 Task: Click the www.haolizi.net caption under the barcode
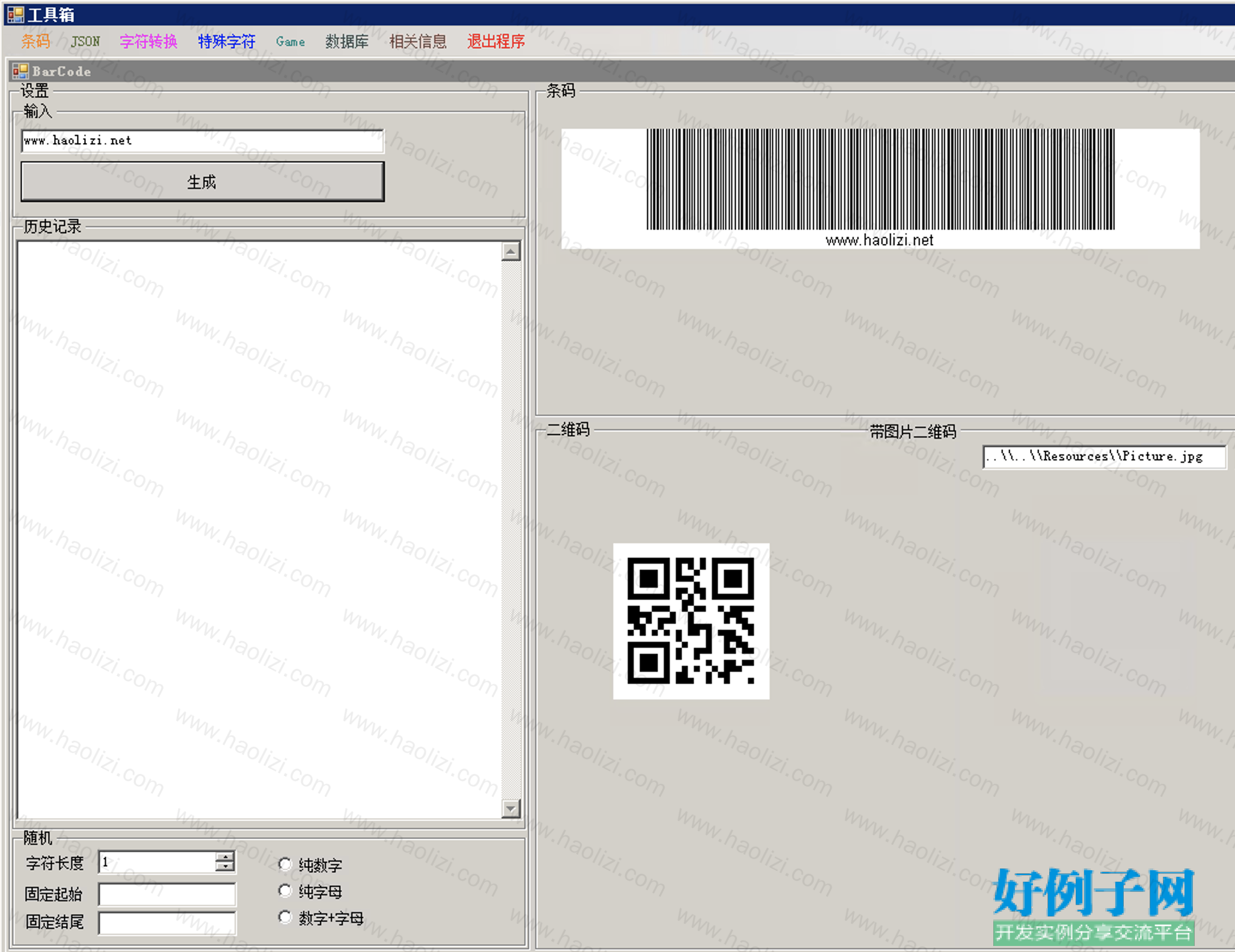click(x=879, y=240)
